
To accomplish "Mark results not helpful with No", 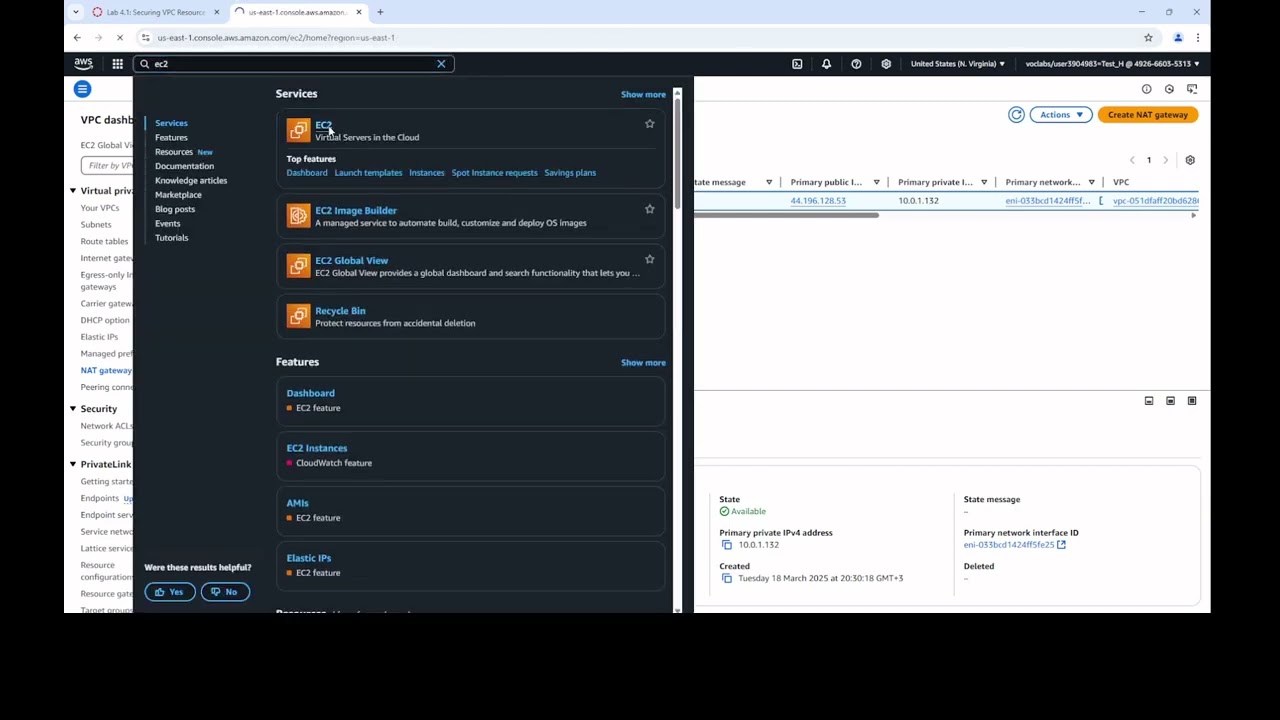I will pos(225,592).
